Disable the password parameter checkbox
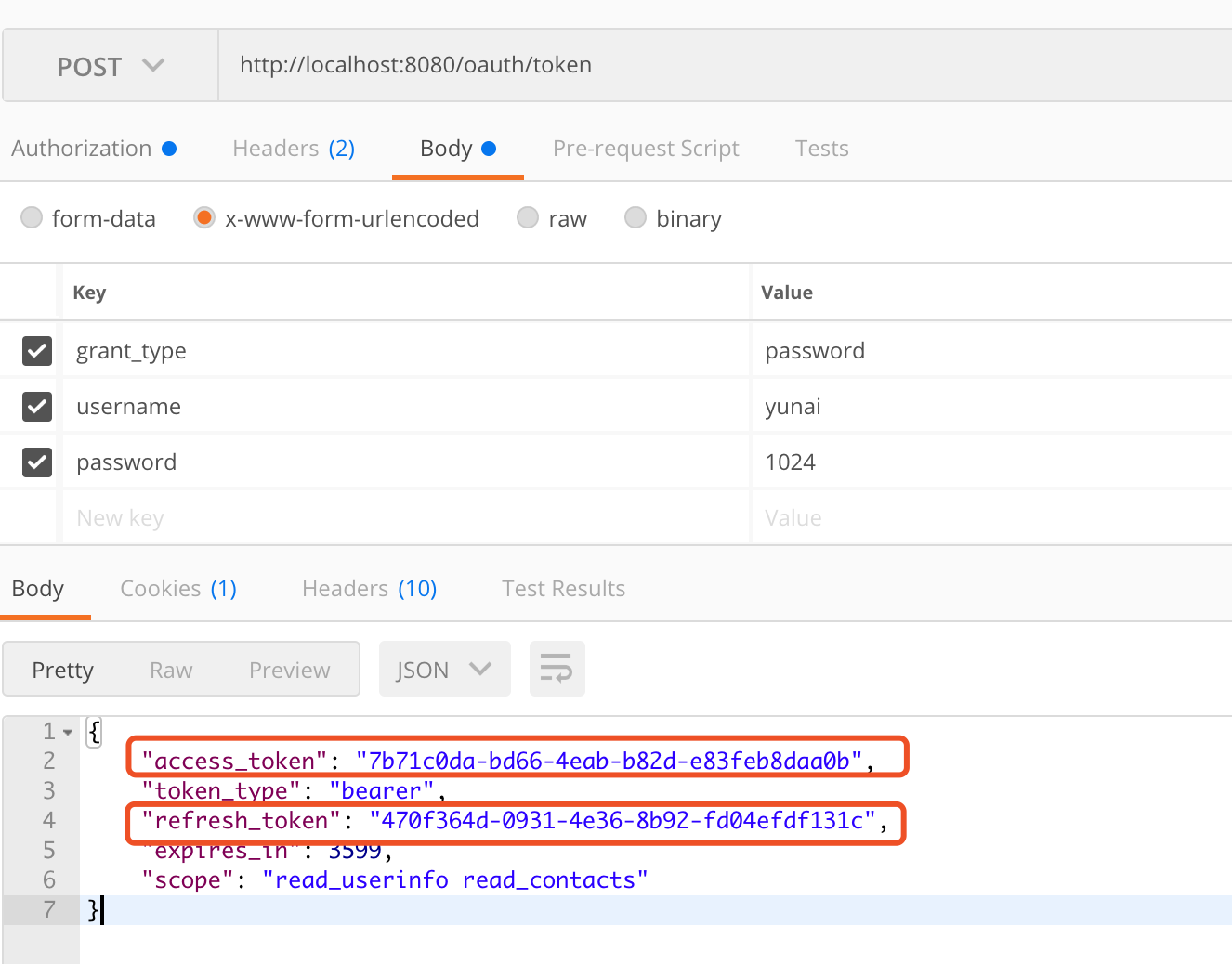Screen dimensions: 1232x964 pyautogui.click(x=37, y=462)
